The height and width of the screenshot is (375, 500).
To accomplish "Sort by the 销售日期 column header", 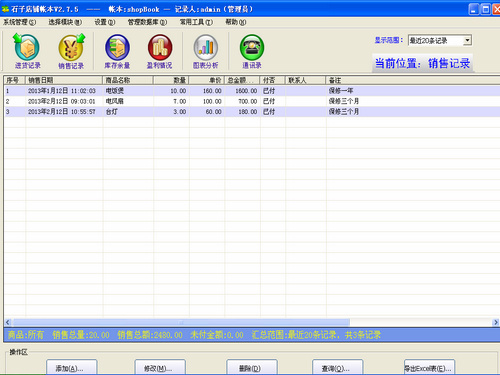I will pyautogui.click(x=64, y=80).
